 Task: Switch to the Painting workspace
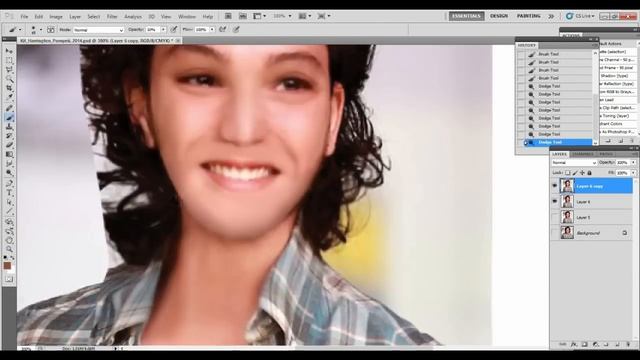[529, 16]
